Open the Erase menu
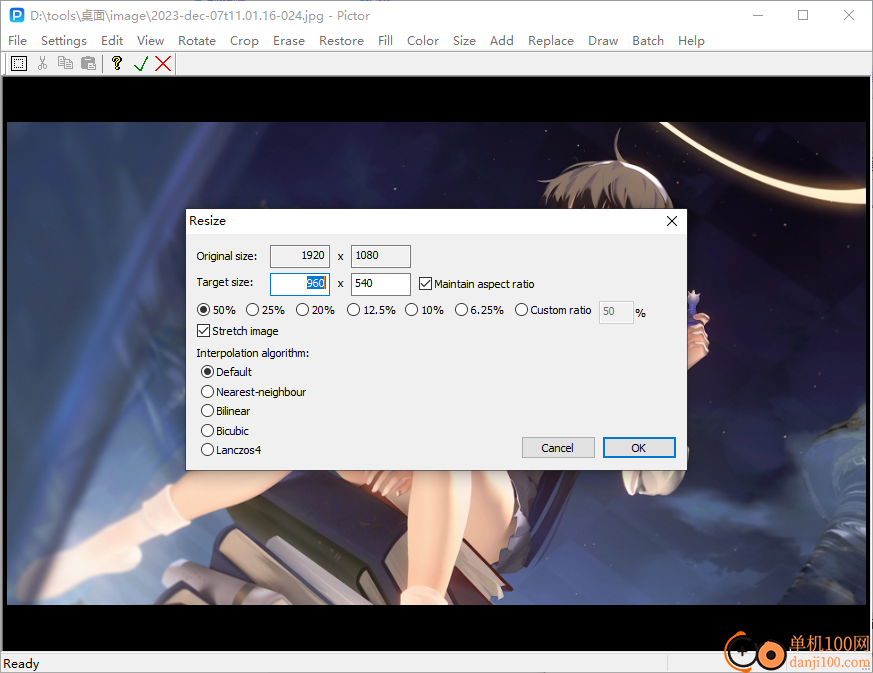The height and width of the screenshot is (673, 873). coord(288,41)
